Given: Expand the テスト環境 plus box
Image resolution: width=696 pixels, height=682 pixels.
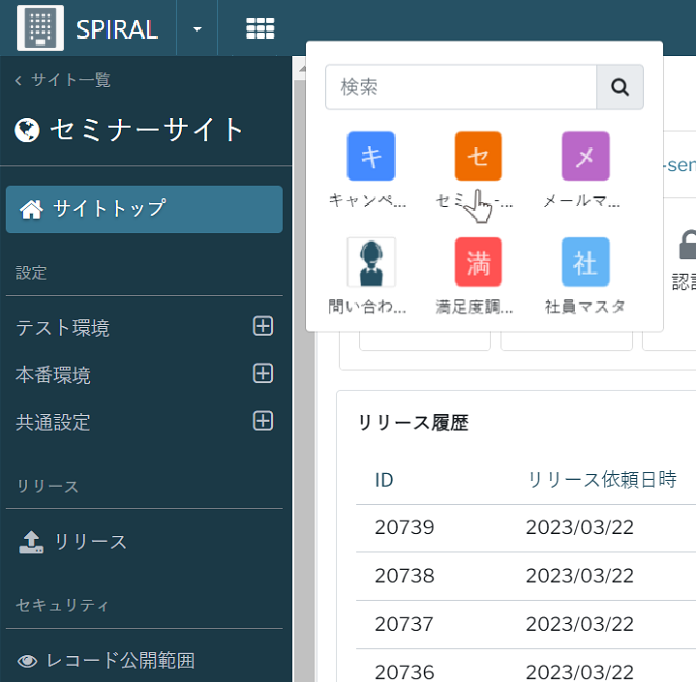Looking at the screenshot, I should click(x=263, y=326).
